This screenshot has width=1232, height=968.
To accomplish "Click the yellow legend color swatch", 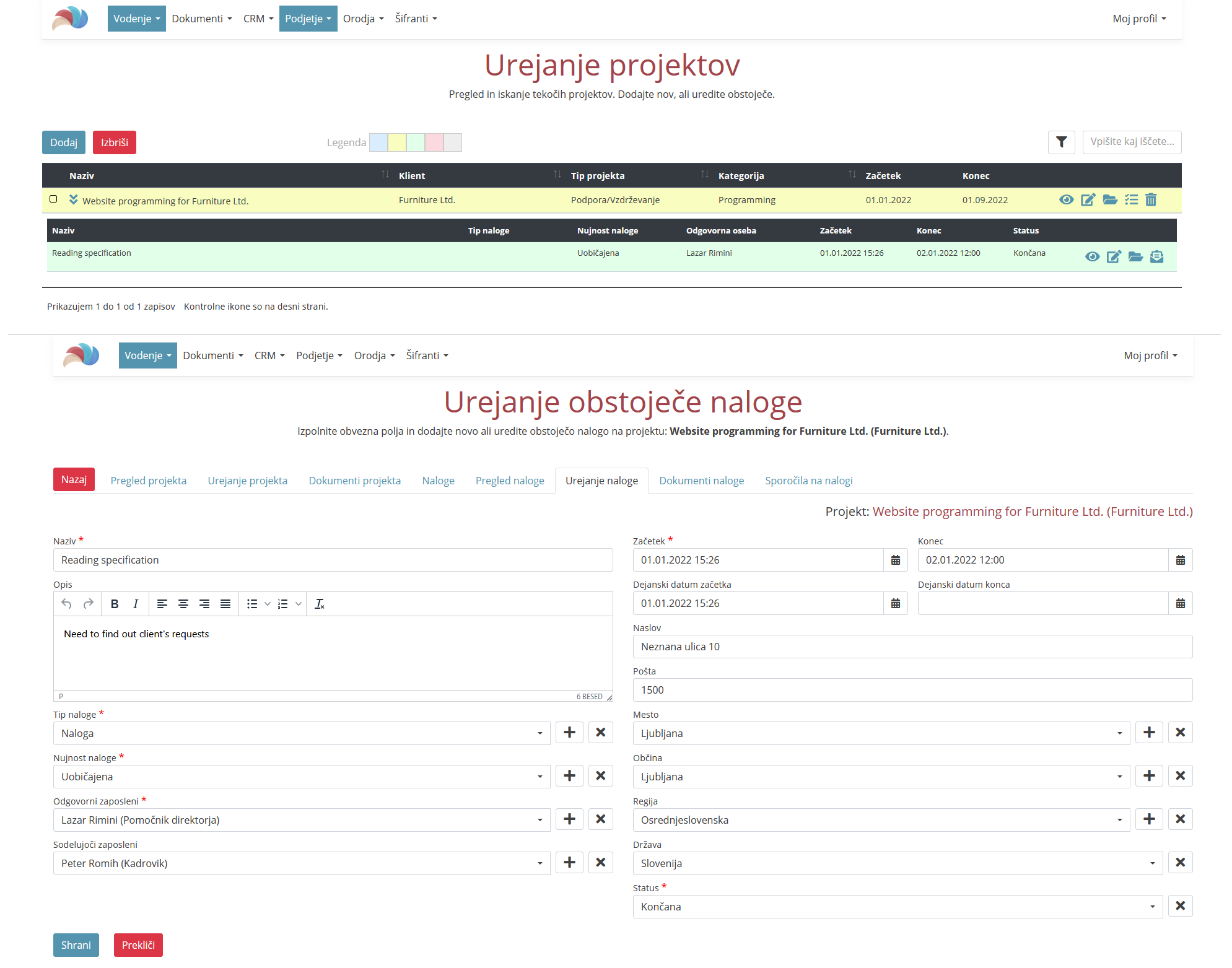I will tap(396, 142).
